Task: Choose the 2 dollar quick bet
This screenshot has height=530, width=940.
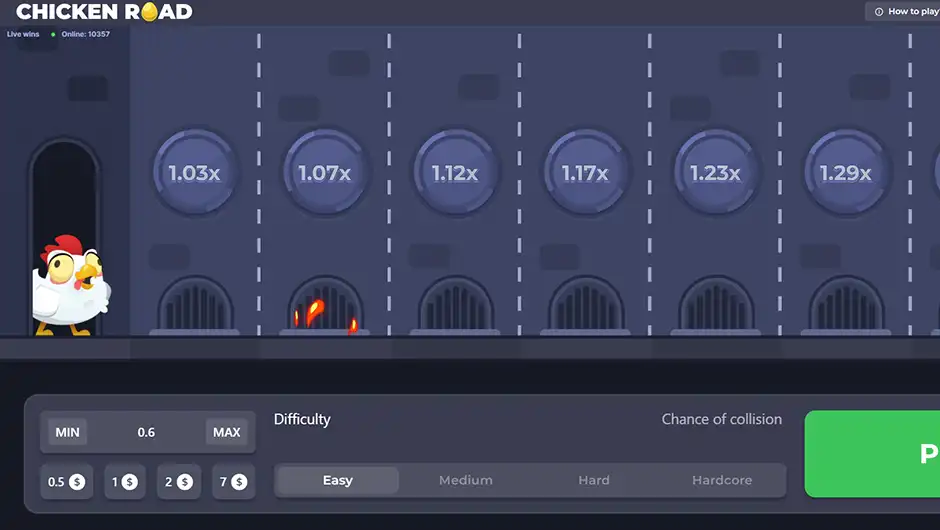Action: 179,481
